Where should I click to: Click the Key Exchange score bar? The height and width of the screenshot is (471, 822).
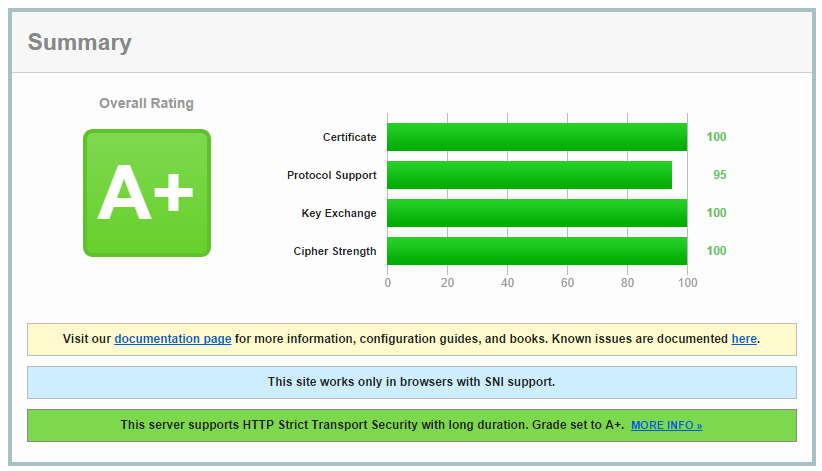click(x=536, y=213)
